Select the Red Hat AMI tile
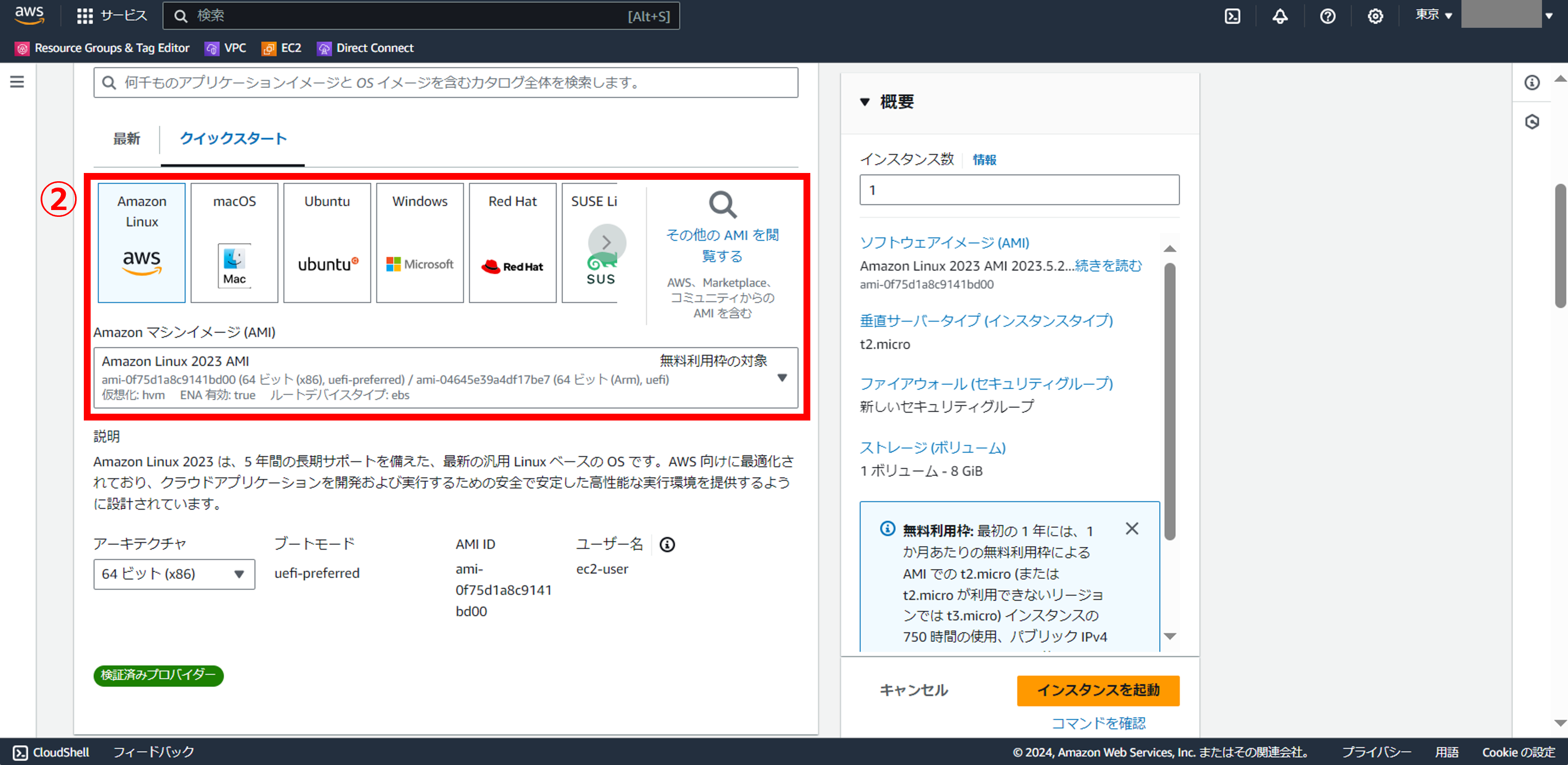The image size is (1568, 765). pyautogui.click(x=513, y=242)
